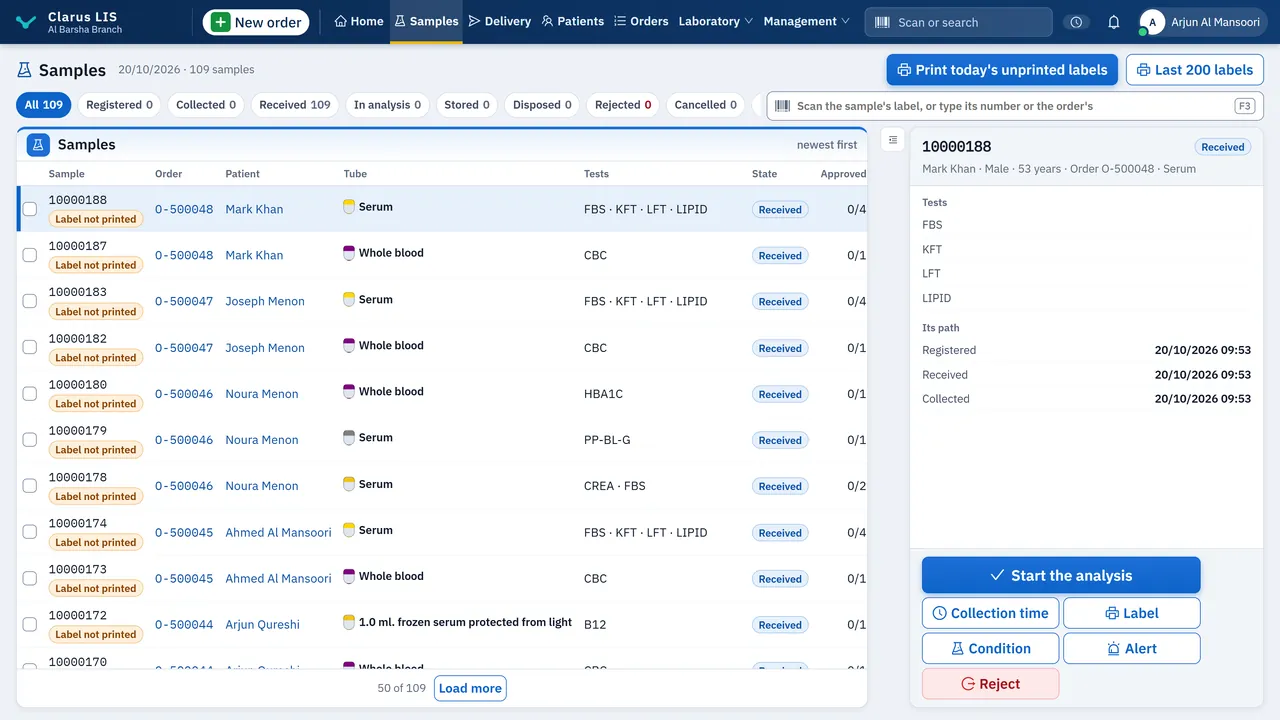Click the Condition button
Viewport: 1280px width, 720px height.
(990, 648)
